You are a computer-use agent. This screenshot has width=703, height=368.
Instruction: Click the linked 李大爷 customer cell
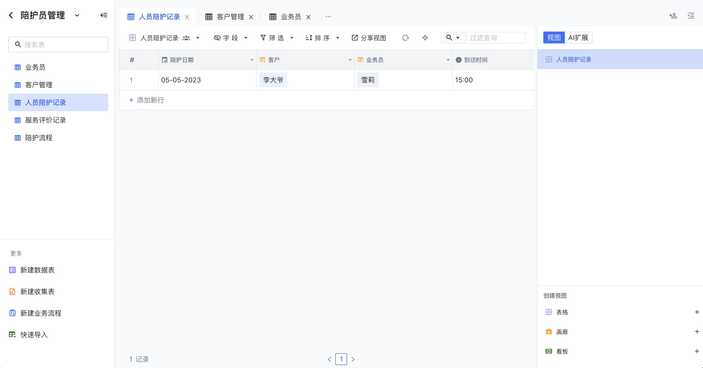click(x=273, y=80)
